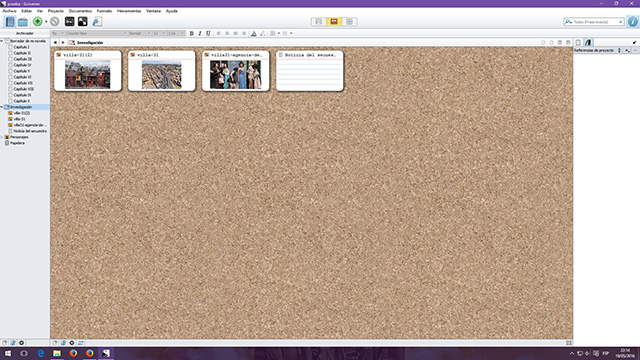Select the Noticia del secuestro index card

pos(310,71)
